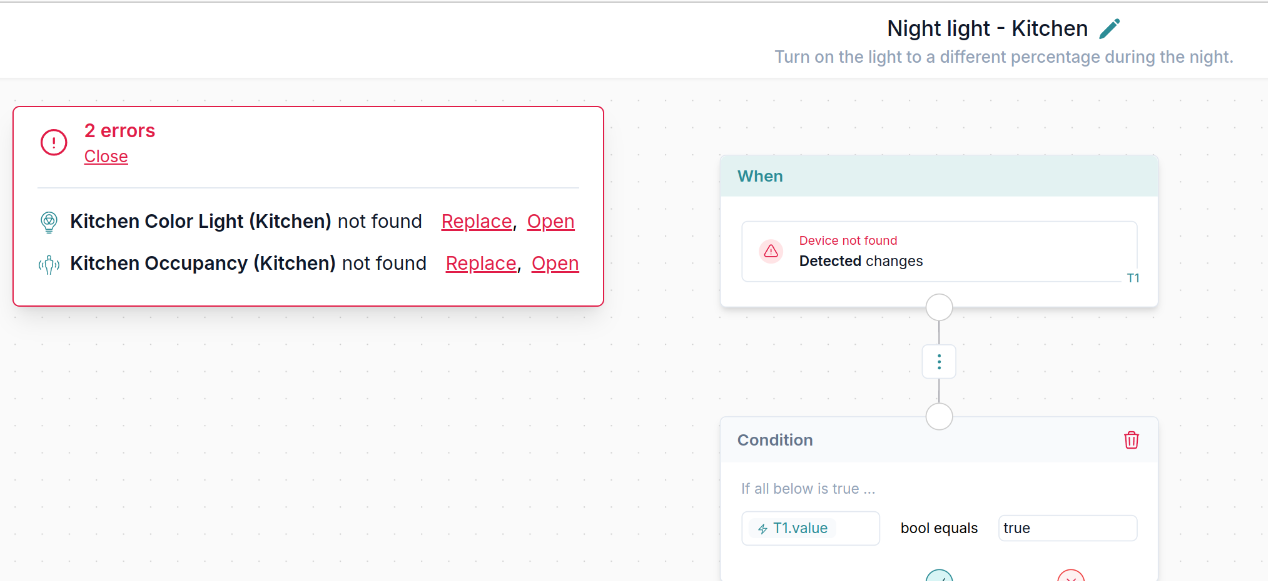Click the true value input field
The width and height of the screenshot is (1268, 581).
coord(1067,528)
